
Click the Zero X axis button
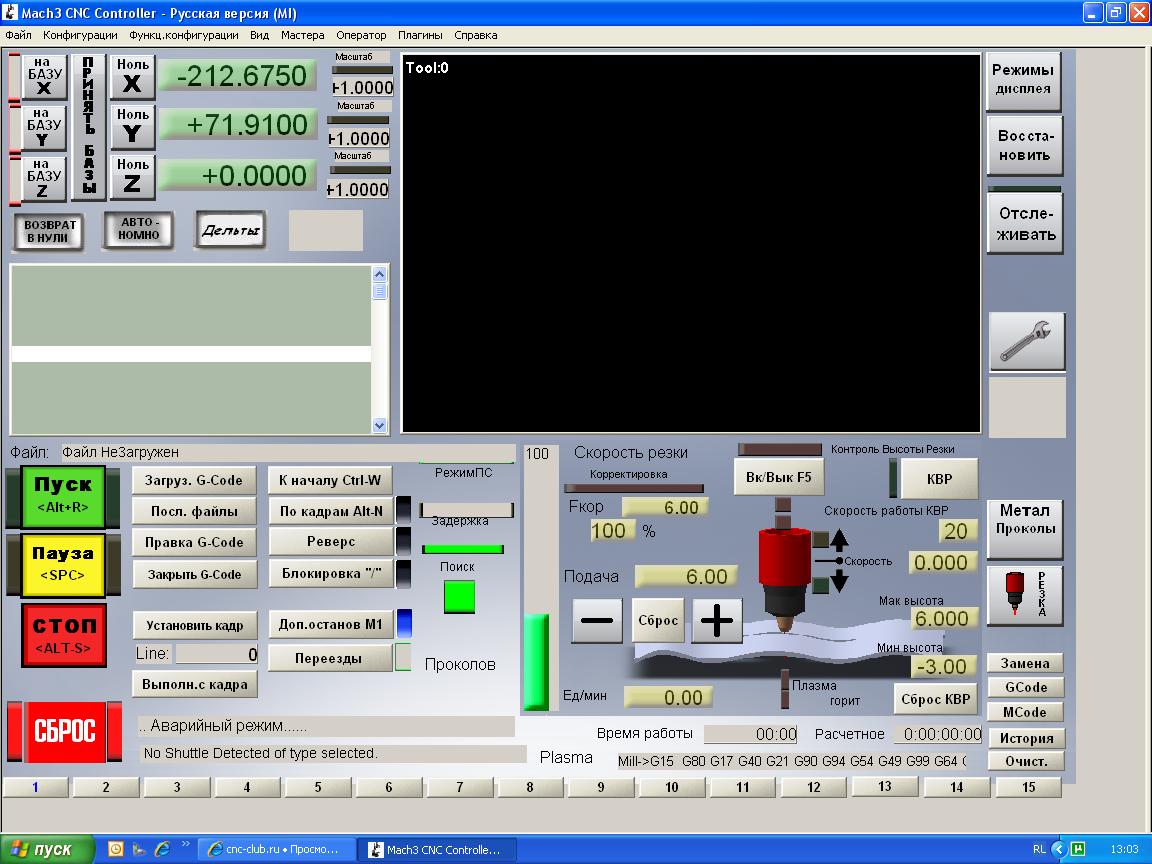(132, 77)
